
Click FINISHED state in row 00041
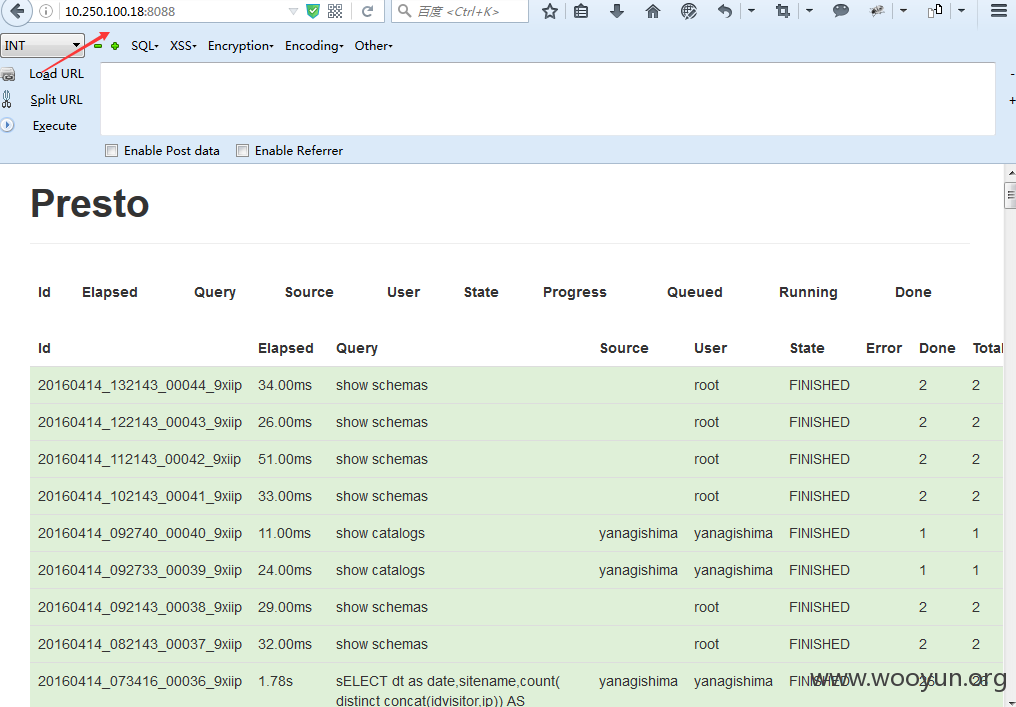click(x=819, y=496)
